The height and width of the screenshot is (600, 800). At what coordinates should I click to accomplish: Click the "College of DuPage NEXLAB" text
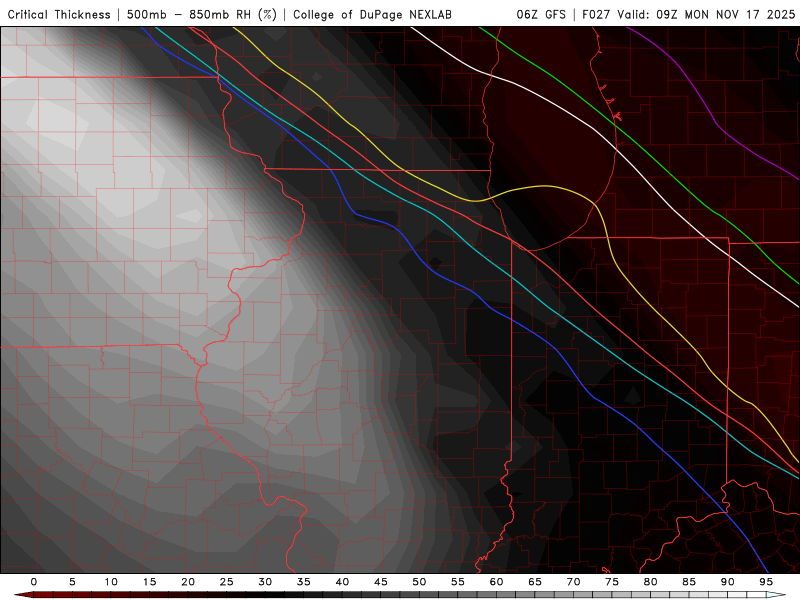point(372,14)
